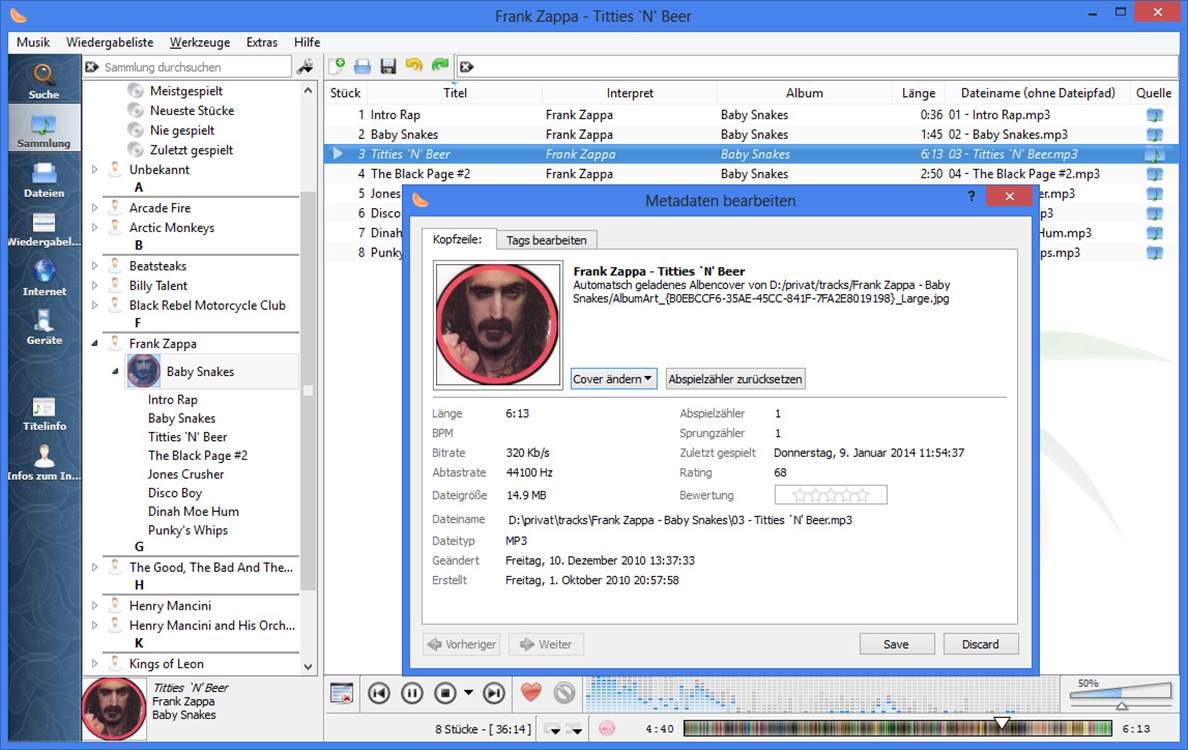Screen dimensions: 1188x750
Task: Click the source icon for Intro Rap row
Action: [x=1154, y=115]
